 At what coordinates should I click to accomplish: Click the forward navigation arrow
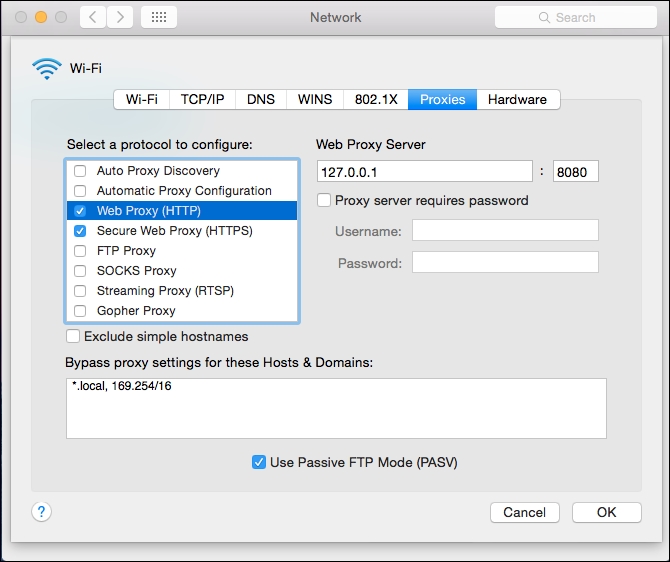point(119,17)
